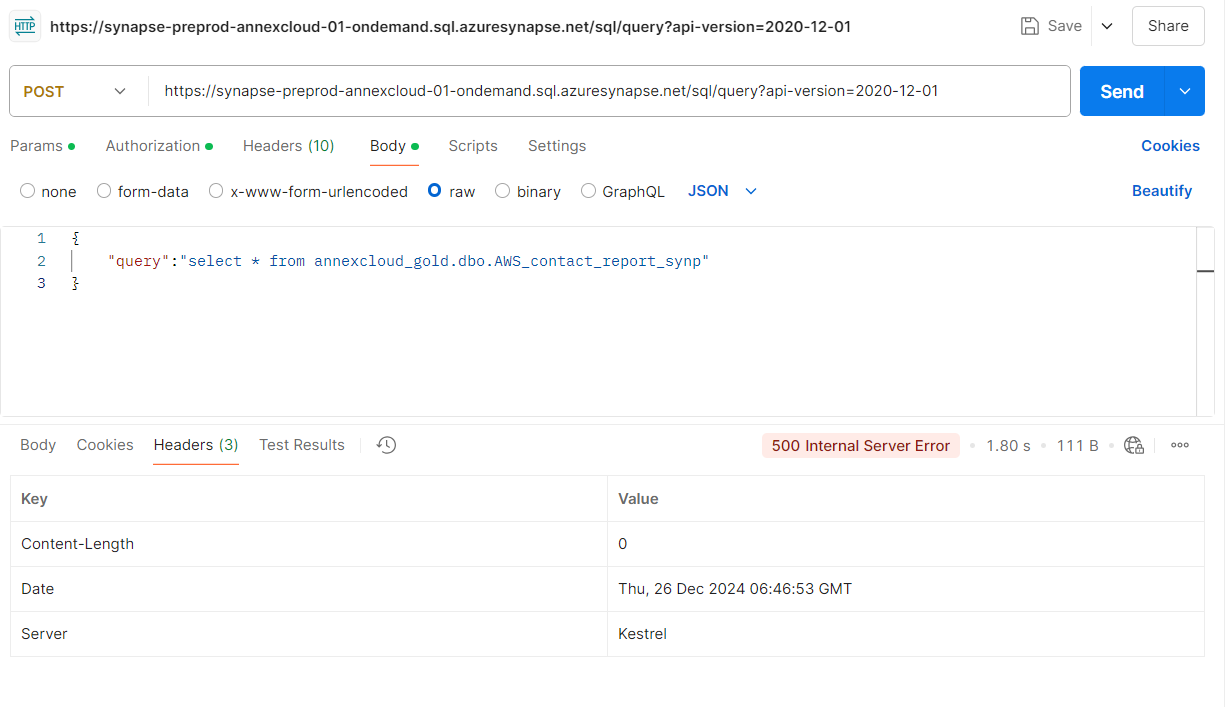
Task: Open the POST method dropdown
Action: [75, 91]
